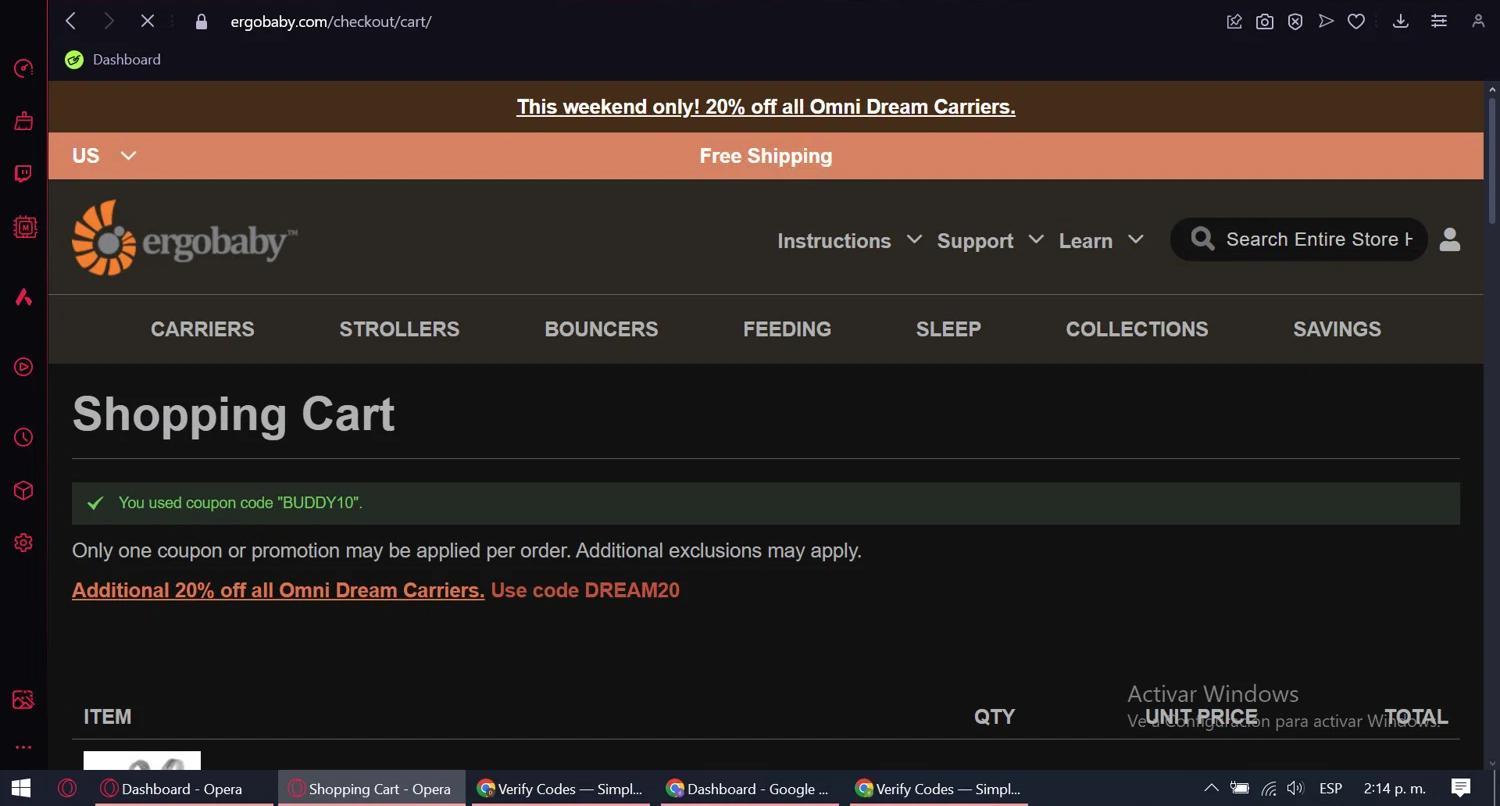Show hidden system tray icons
The image size is (1500, 806).
1211,788
